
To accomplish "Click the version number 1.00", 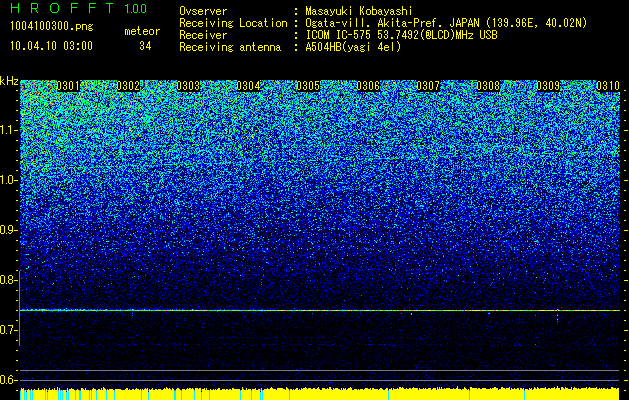I will pyautogui.click(x=135, y=9).
